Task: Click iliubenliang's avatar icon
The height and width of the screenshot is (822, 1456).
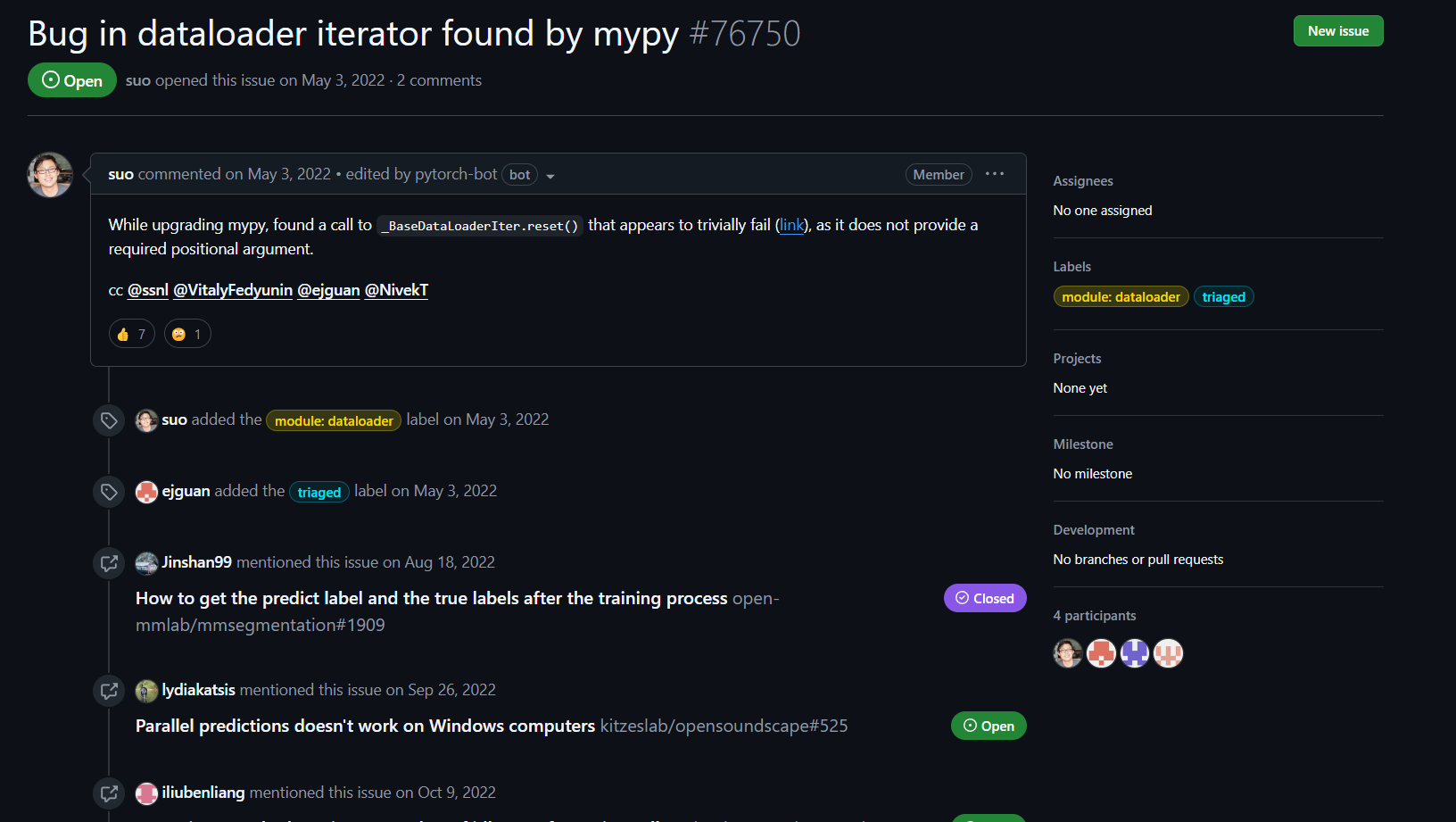Action: [x=146, y=793]
